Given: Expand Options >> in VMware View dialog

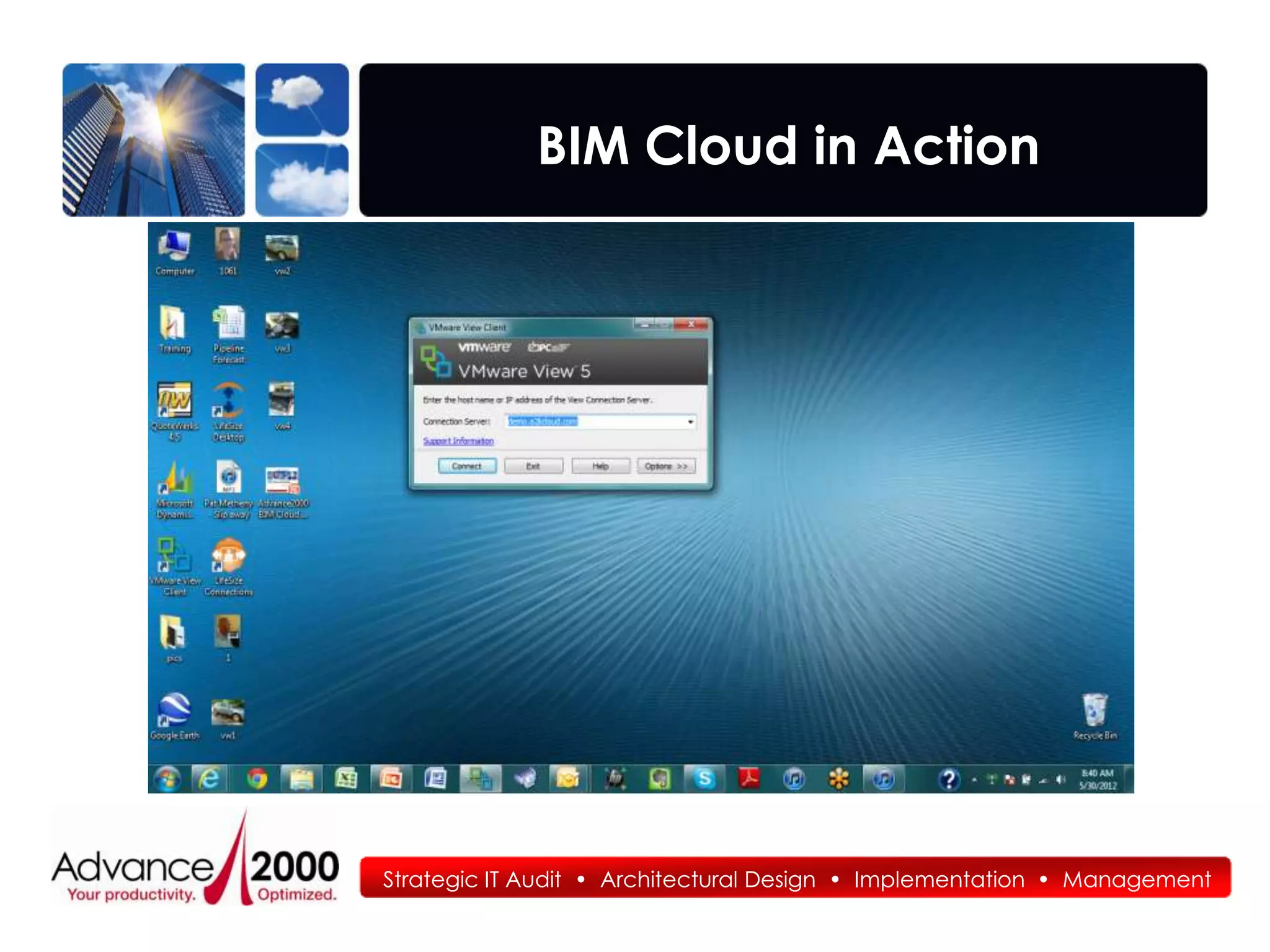Looking at the screenshot, I should 666,466.
